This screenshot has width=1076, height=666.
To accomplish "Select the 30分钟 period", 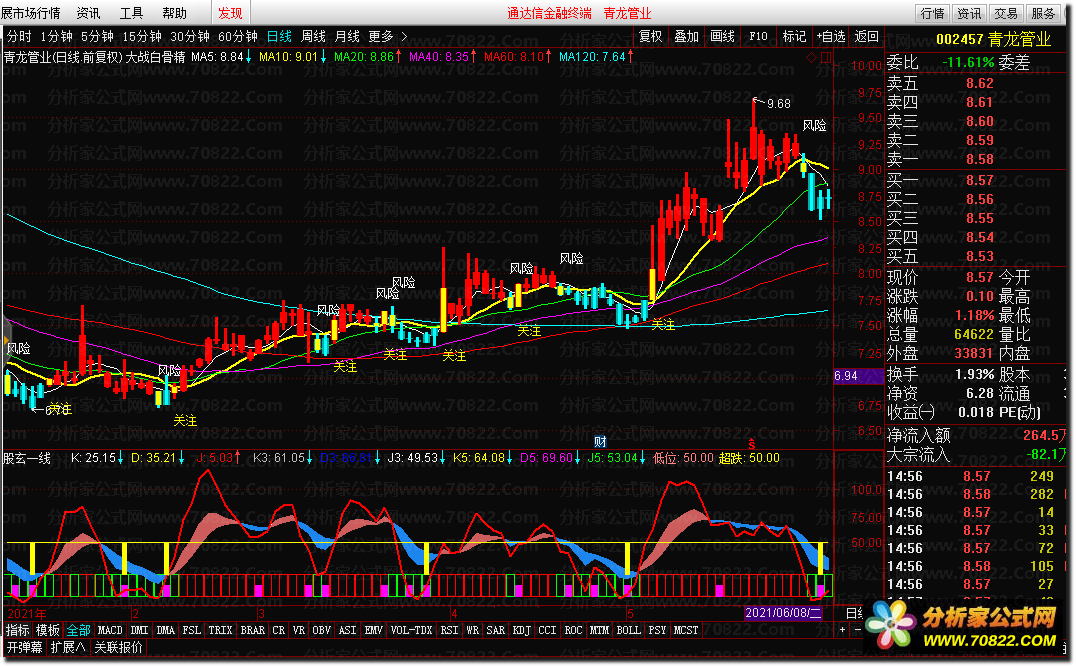I will click(x=189, y=36).
